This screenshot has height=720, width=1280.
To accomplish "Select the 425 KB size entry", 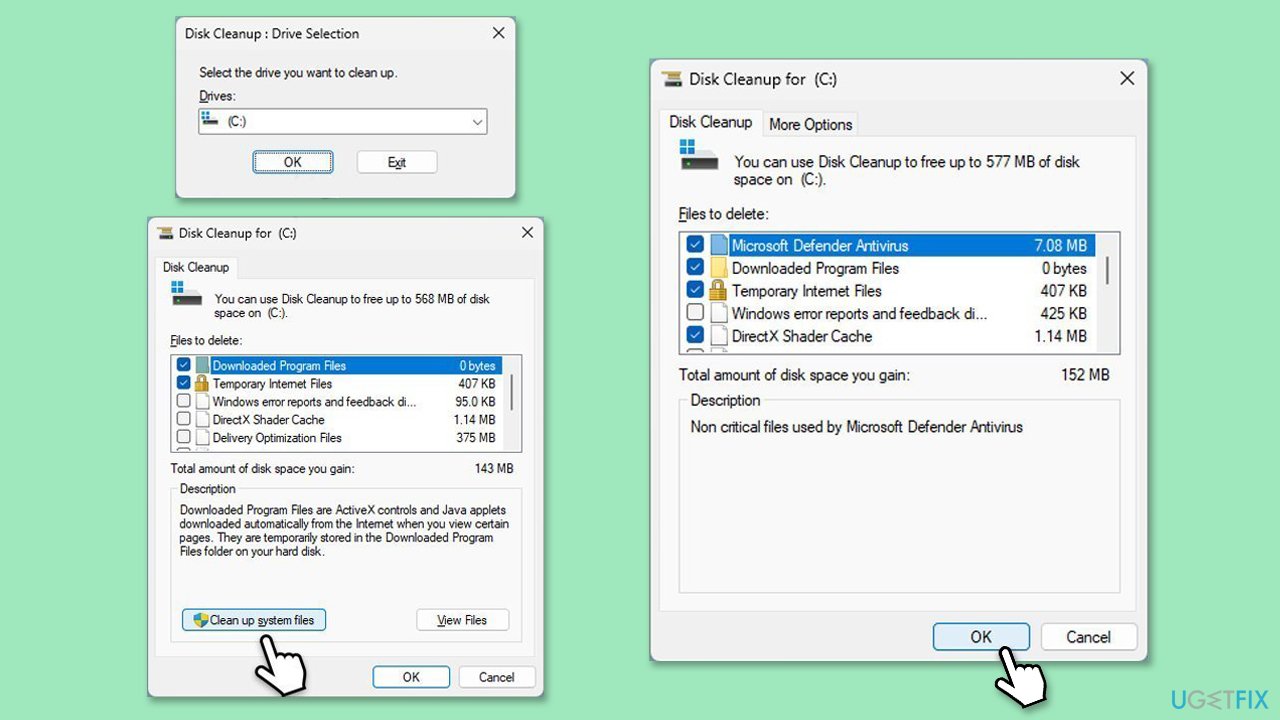I will pos(1064,314).
